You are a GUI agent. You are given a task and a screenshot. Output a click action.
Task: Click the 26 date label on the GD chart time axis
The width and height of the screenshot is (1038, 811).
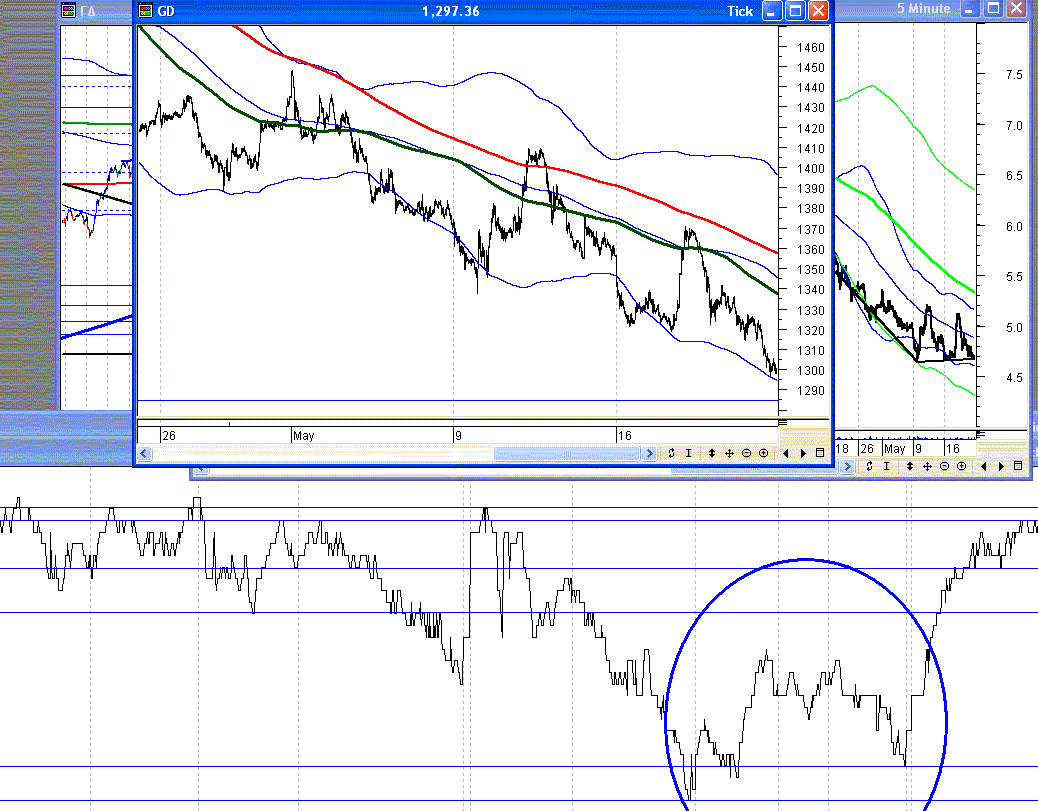pos(169,436)
